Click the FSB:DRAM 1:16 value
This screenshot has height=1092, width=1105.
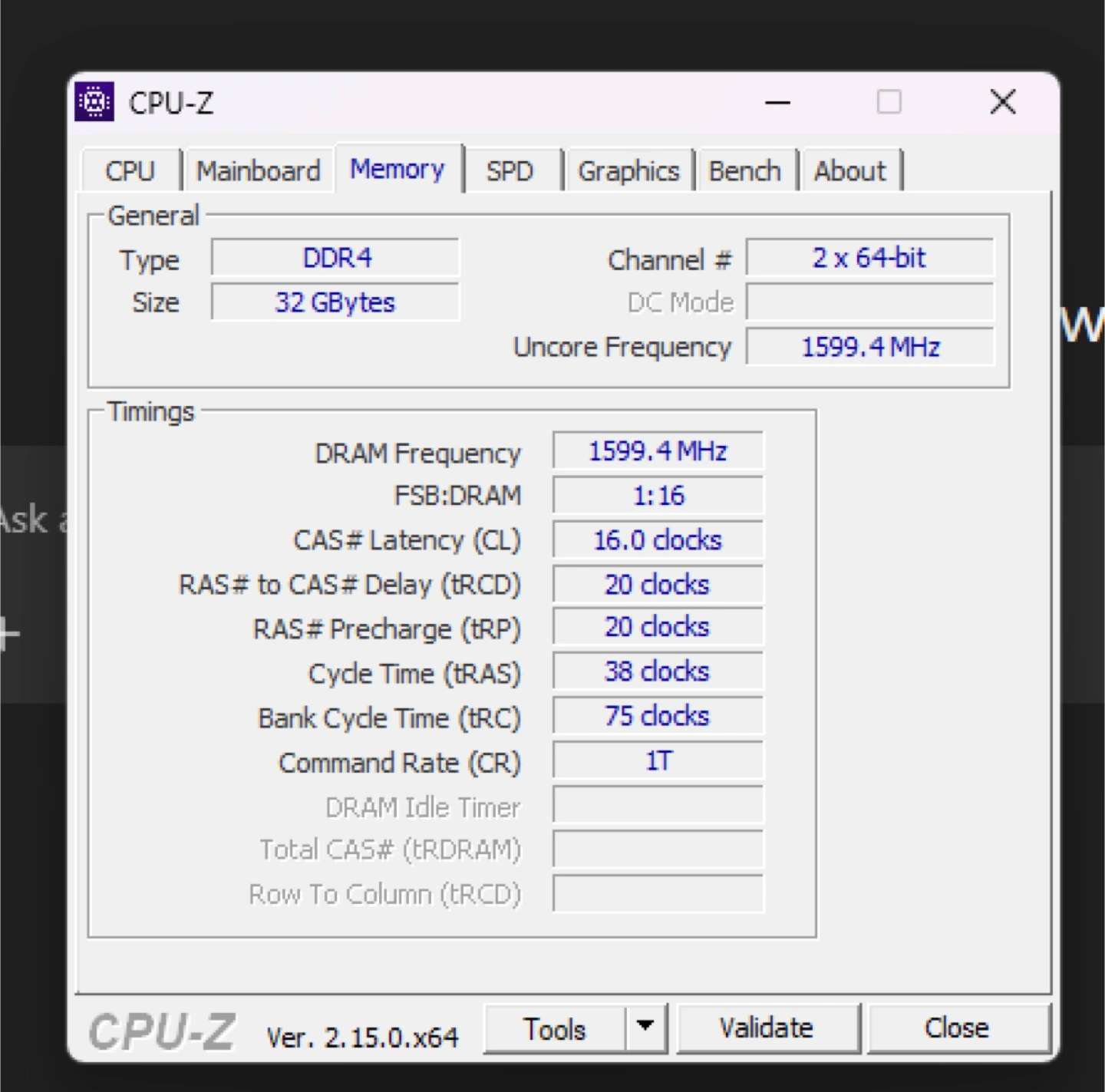658,495
